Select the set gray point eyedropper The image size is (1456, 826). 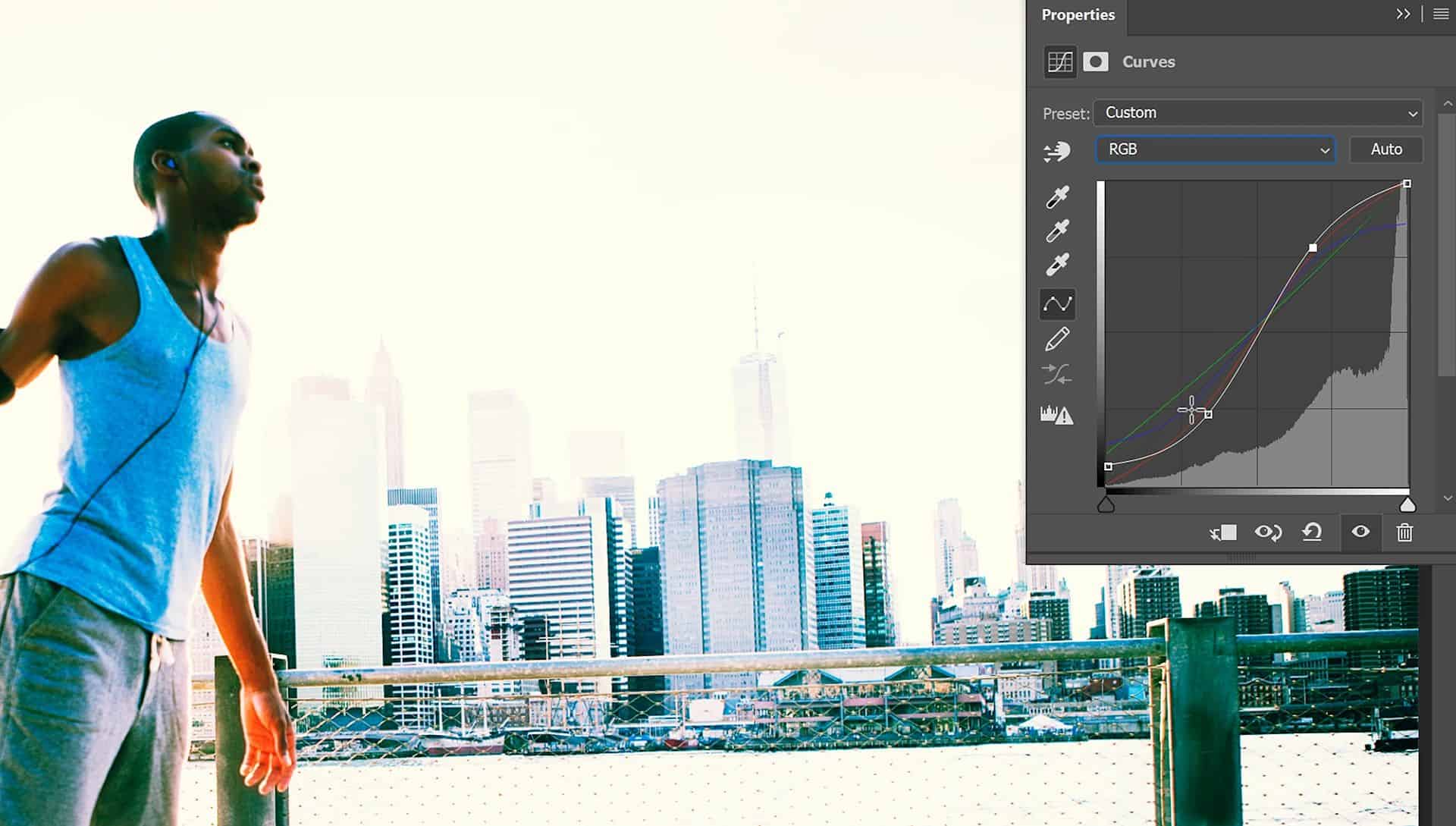click(x=1057, y=231)
